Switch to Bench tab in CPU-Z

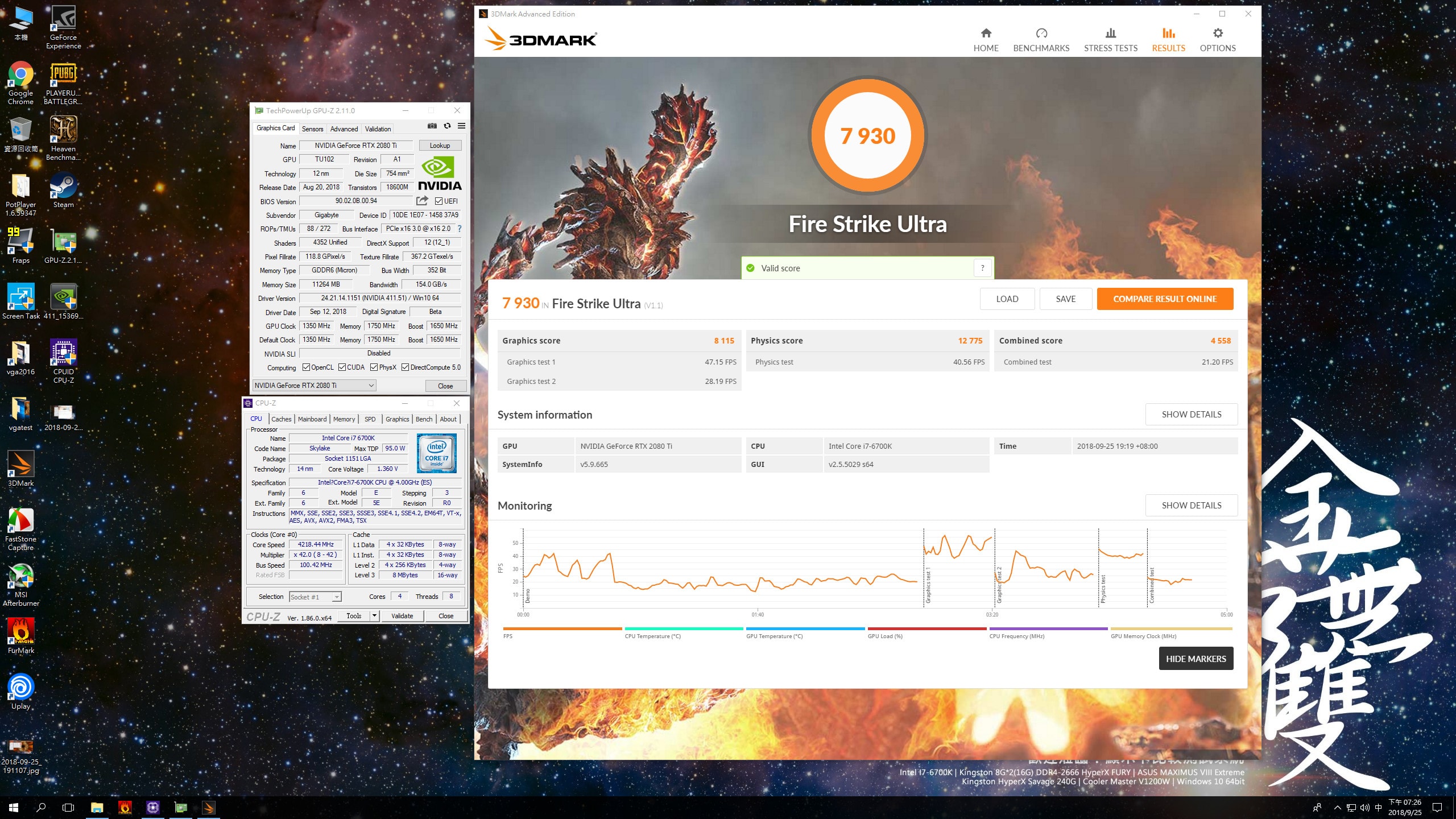[424, 419]
